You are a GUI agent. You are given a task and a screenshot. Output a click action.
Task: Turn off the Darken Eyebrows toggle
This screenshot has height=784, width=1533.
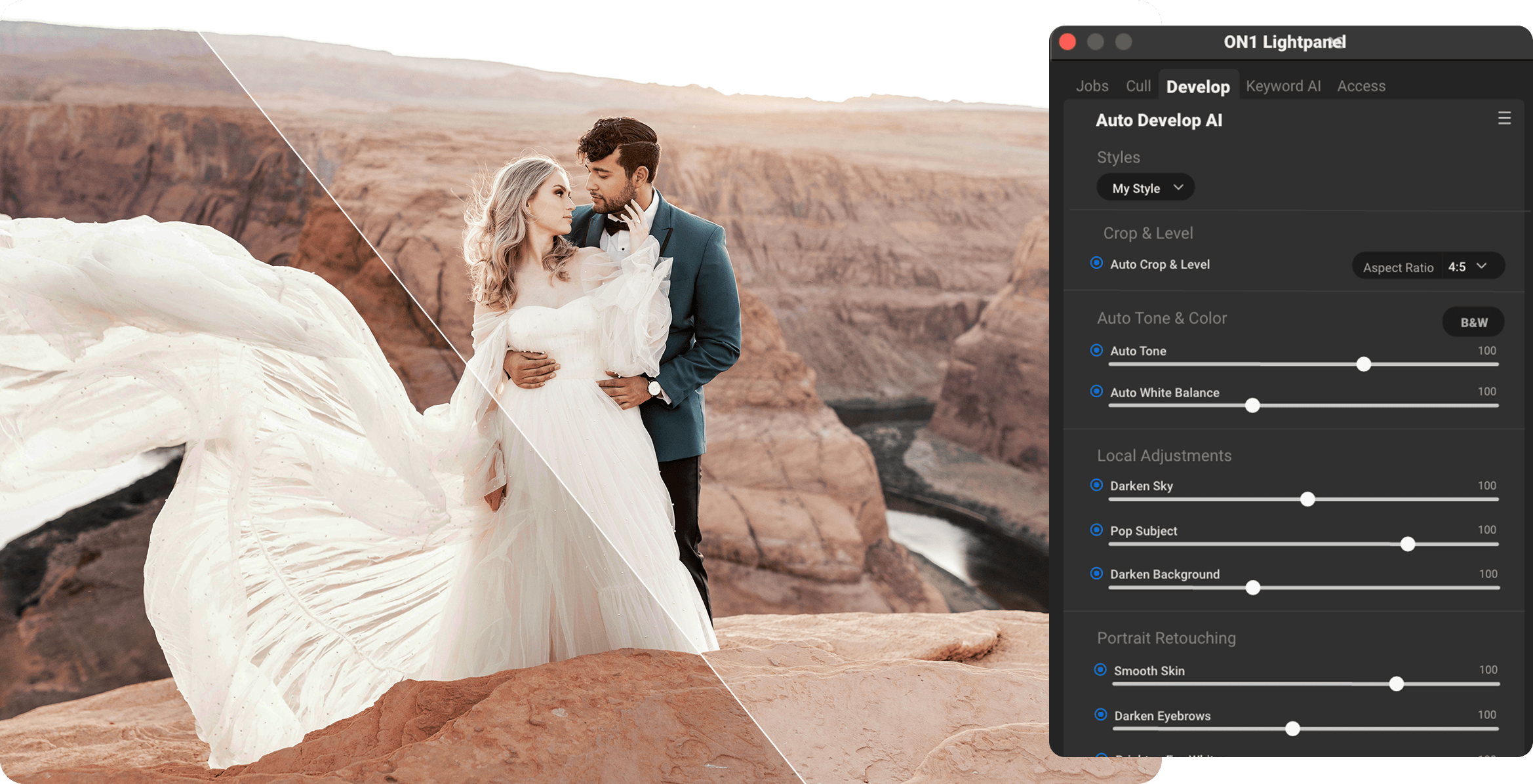click(x=1100, y=715)
